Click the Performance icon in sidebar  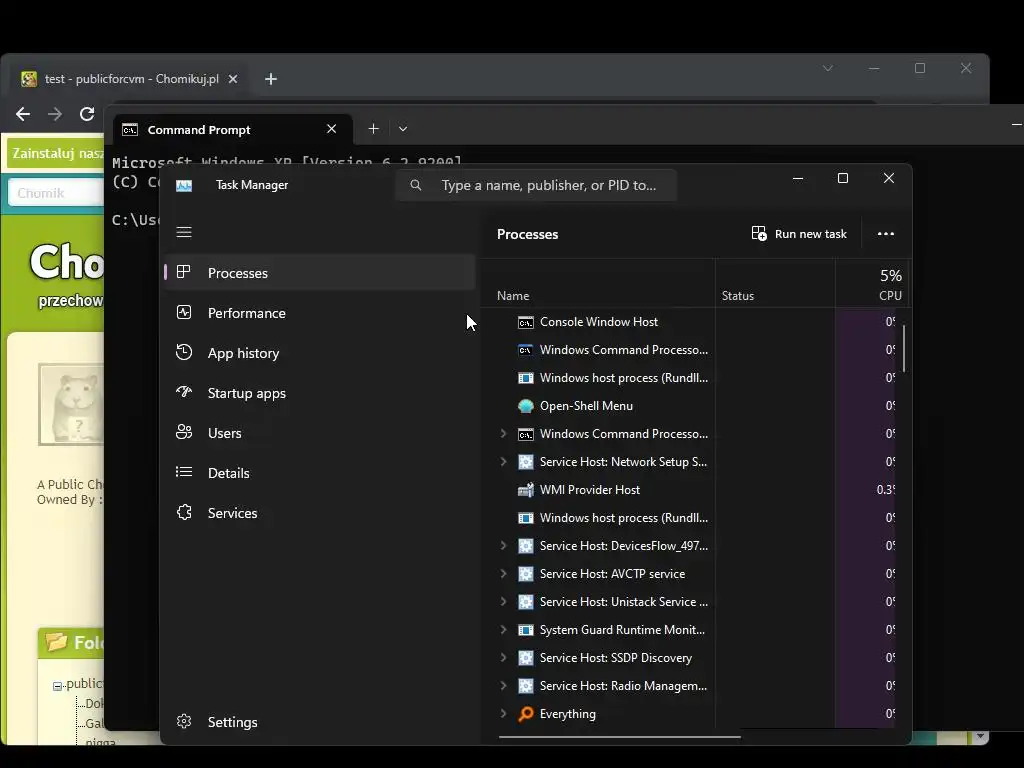[x=184, y=313]
